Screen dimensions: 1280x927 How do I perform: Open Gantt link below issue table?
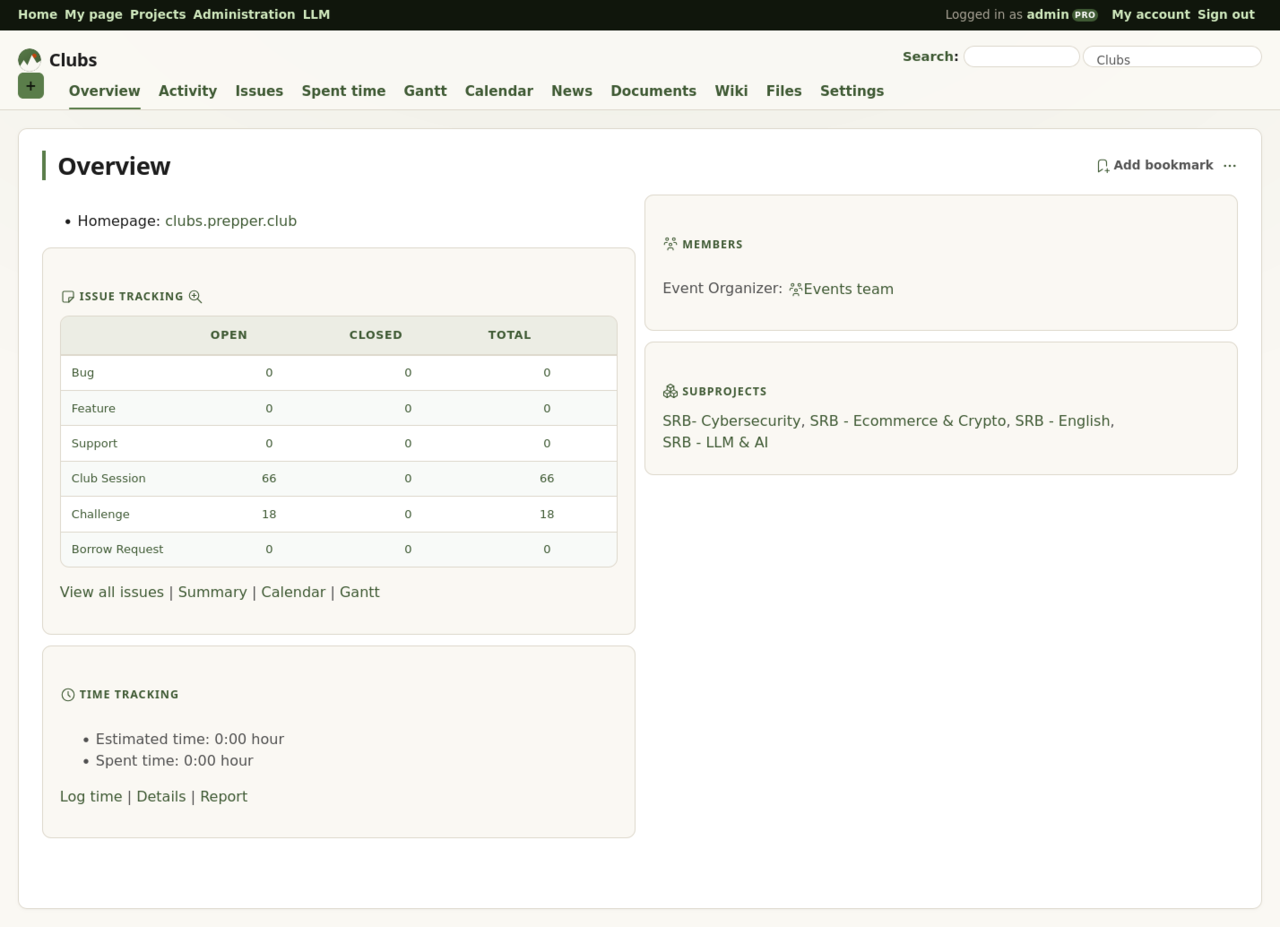point(360,592)
